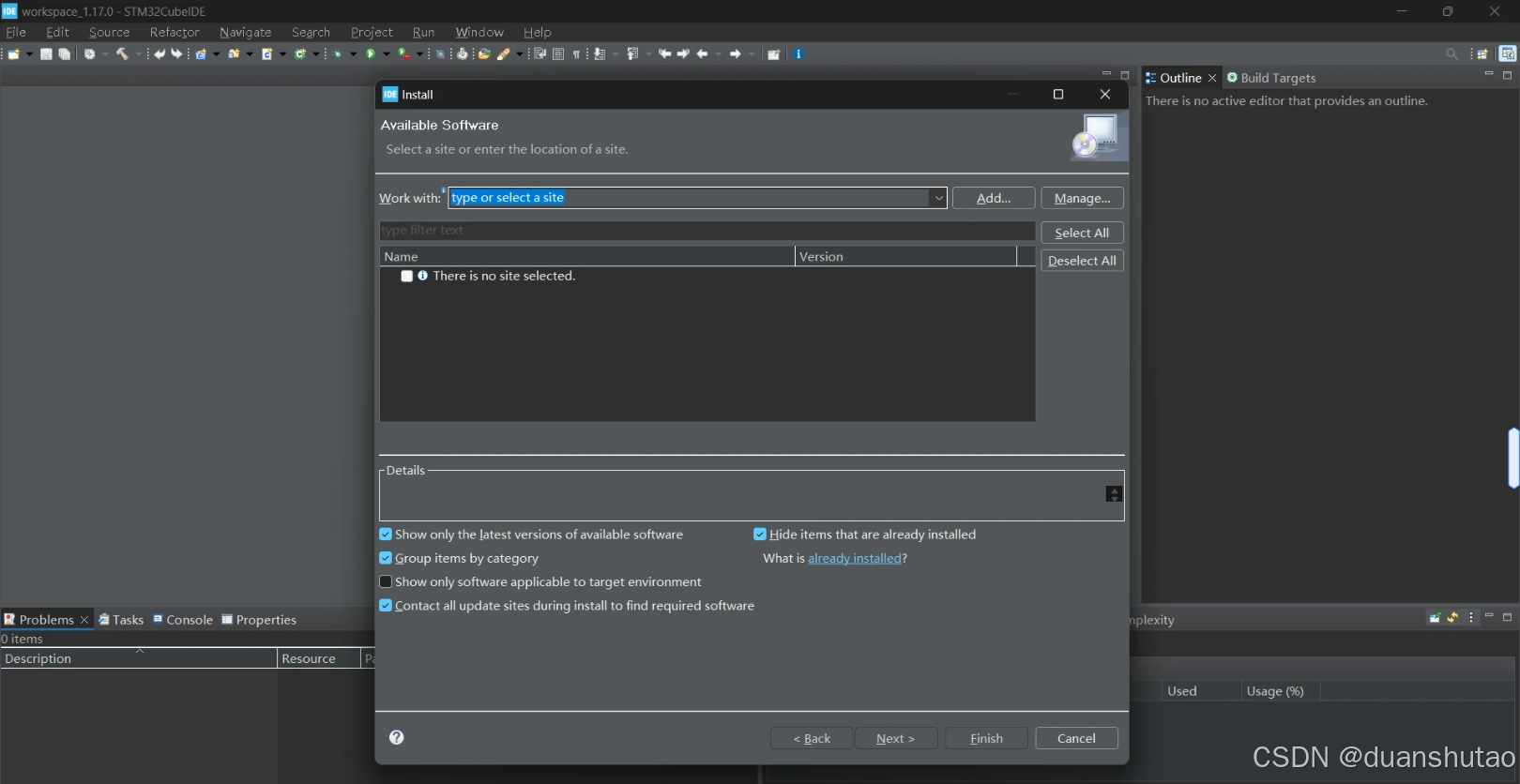
Task: Click the Run External Tools toolbar icon
Action: point(404,54)
